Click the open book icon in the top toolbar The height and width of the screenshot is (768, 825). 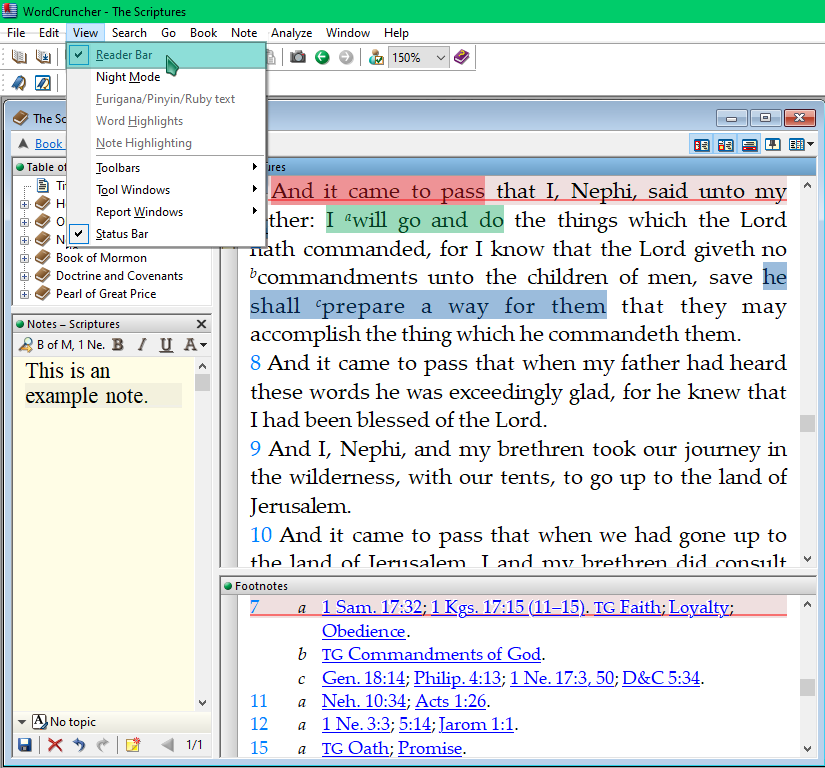(x=19, y=57)
